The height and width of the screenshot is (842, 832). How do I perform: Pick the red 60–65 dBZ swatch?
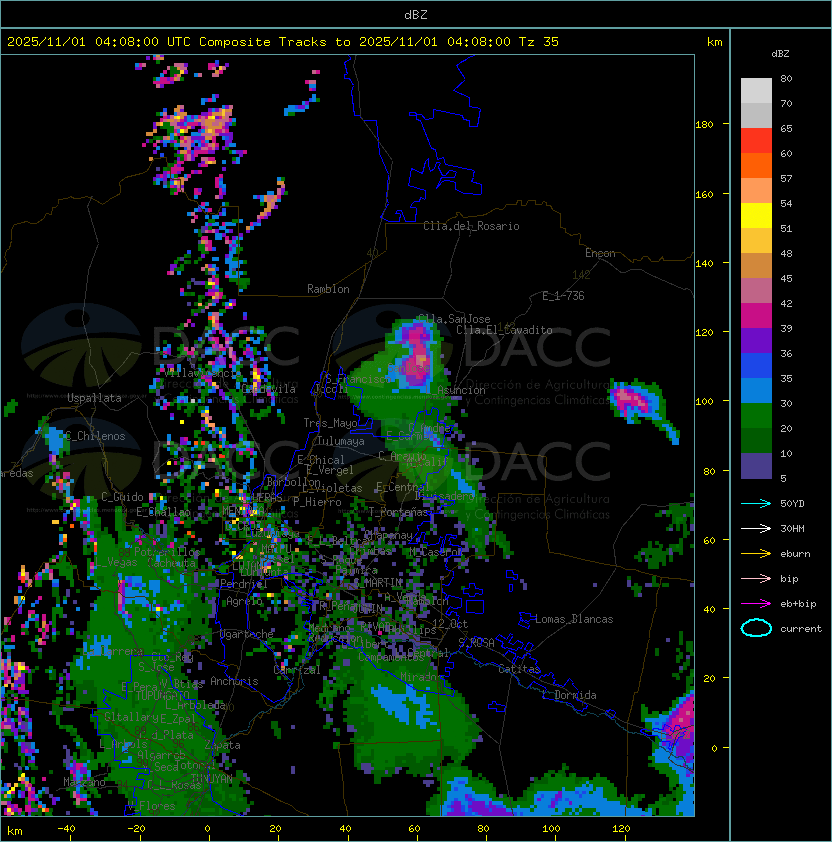756,141
